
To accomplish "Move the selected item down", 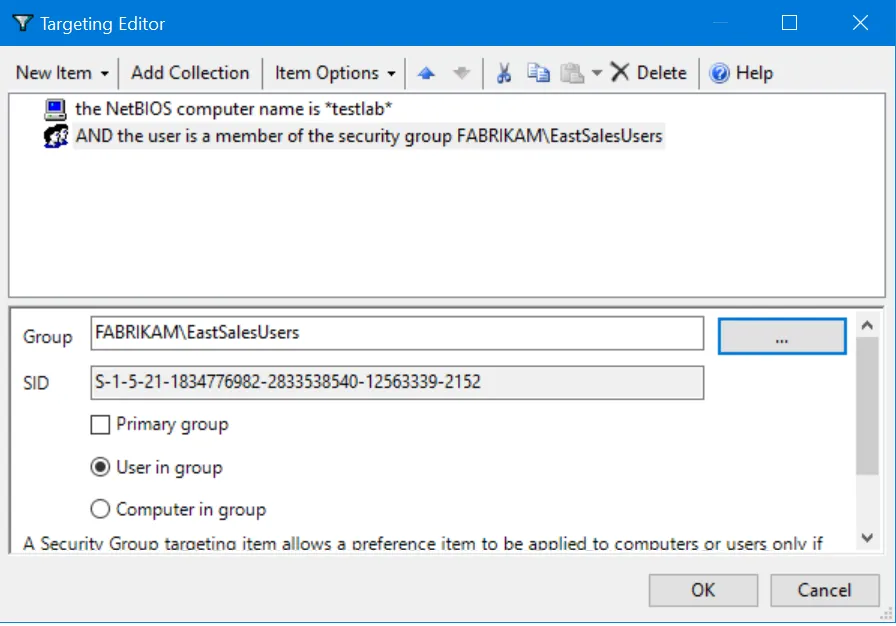I will pos(460,71).
